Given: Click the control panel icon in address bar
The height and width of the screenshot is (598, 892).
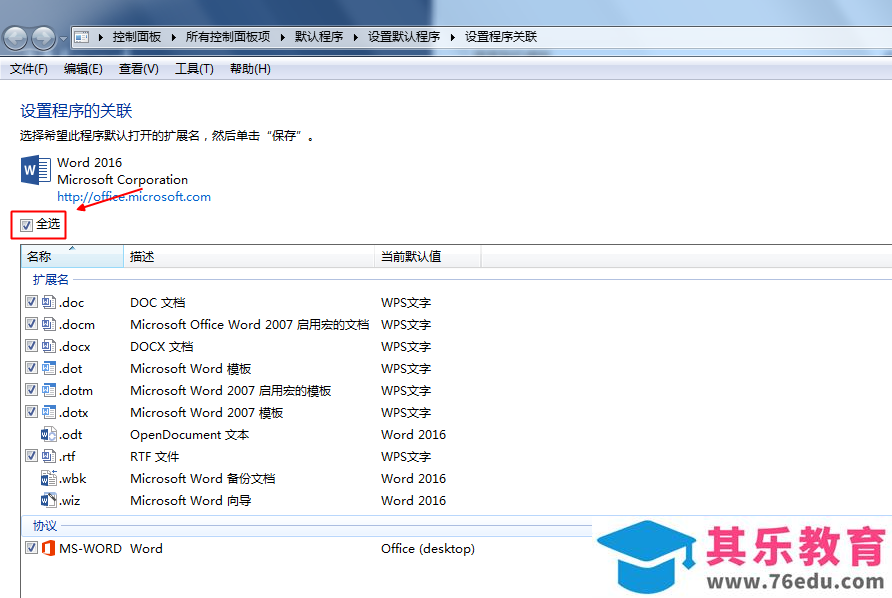Looking at the screenshot, I should [x=82, y=37].
